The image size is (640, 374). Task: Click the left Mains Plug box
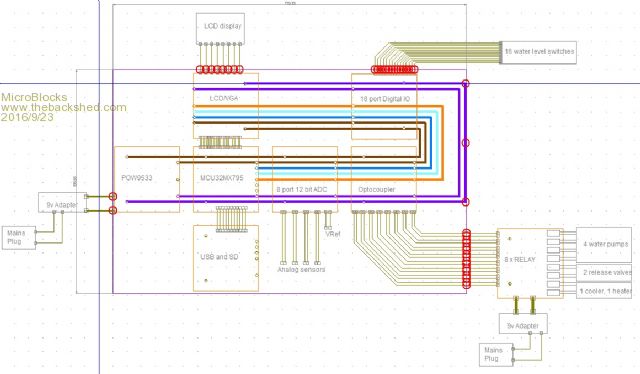19,238
